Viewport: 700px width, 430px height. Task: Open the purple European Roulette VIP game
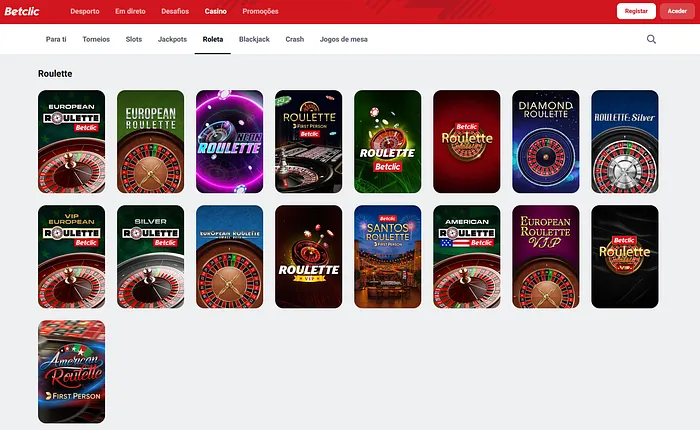tap(546, 257)
